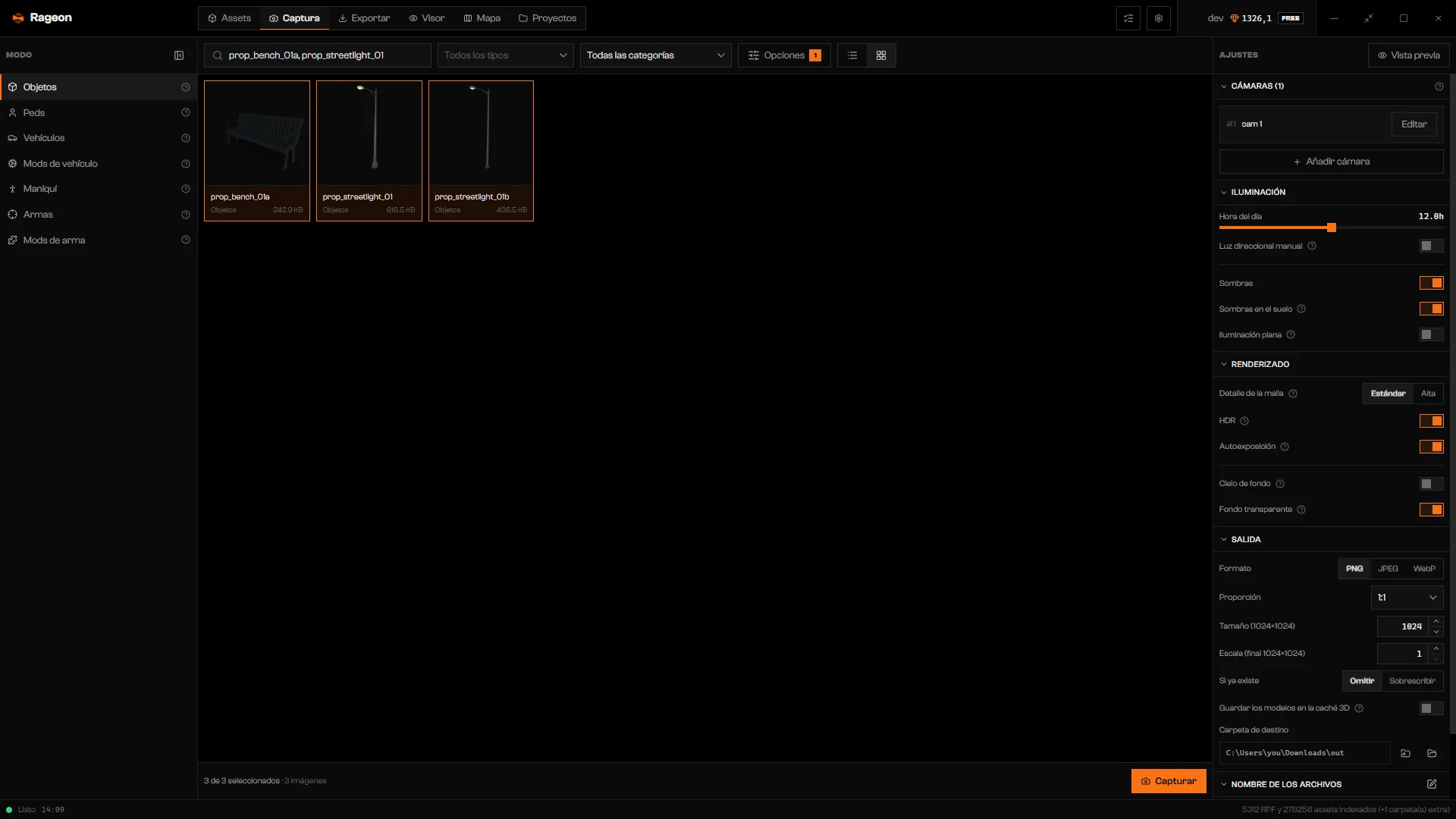Open help for Maniquí mode
Screen dimensions: 1456x819
[186, 189]
